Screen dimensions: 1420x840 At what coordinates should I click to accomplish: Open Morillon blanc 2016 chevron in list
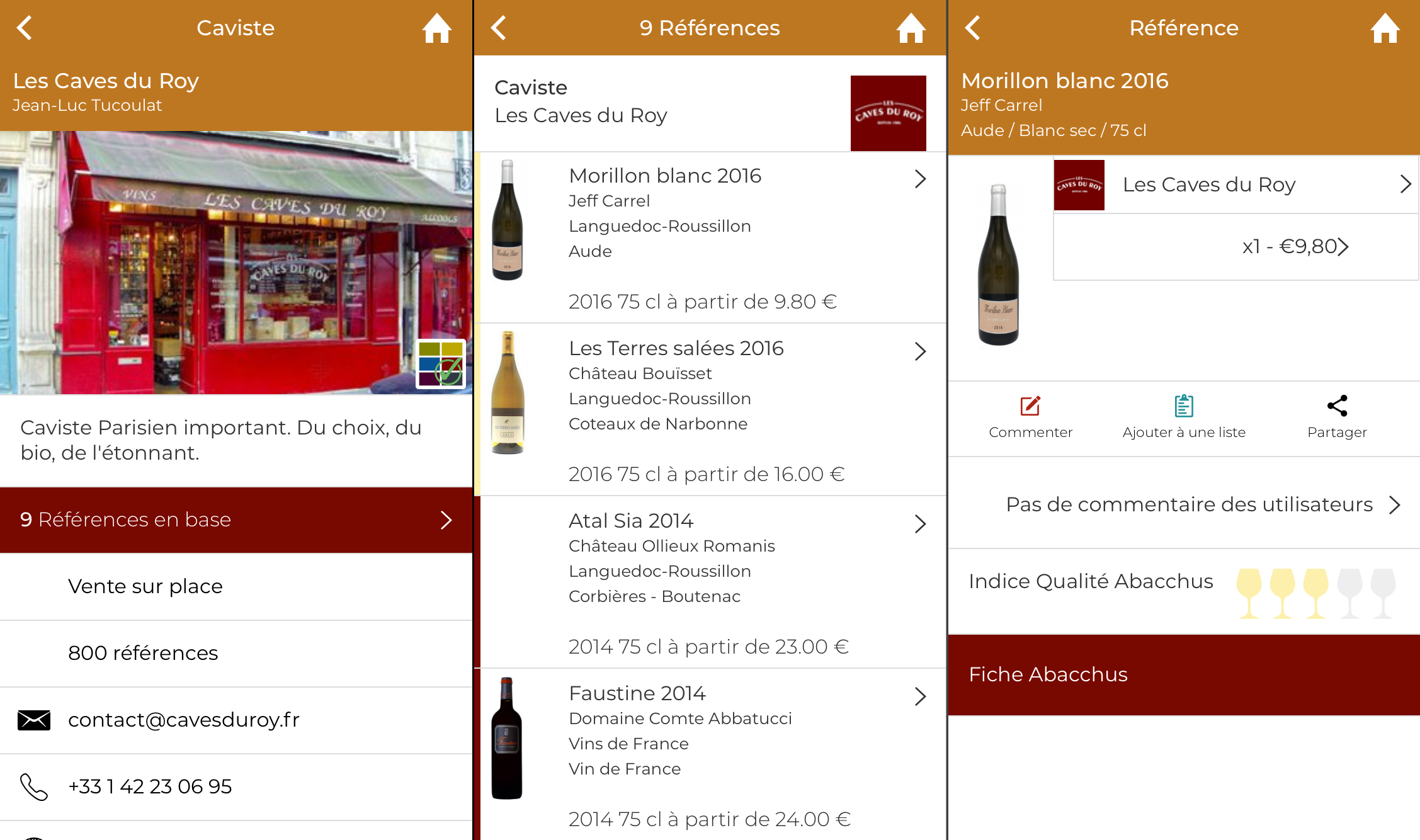pos(921,179)
